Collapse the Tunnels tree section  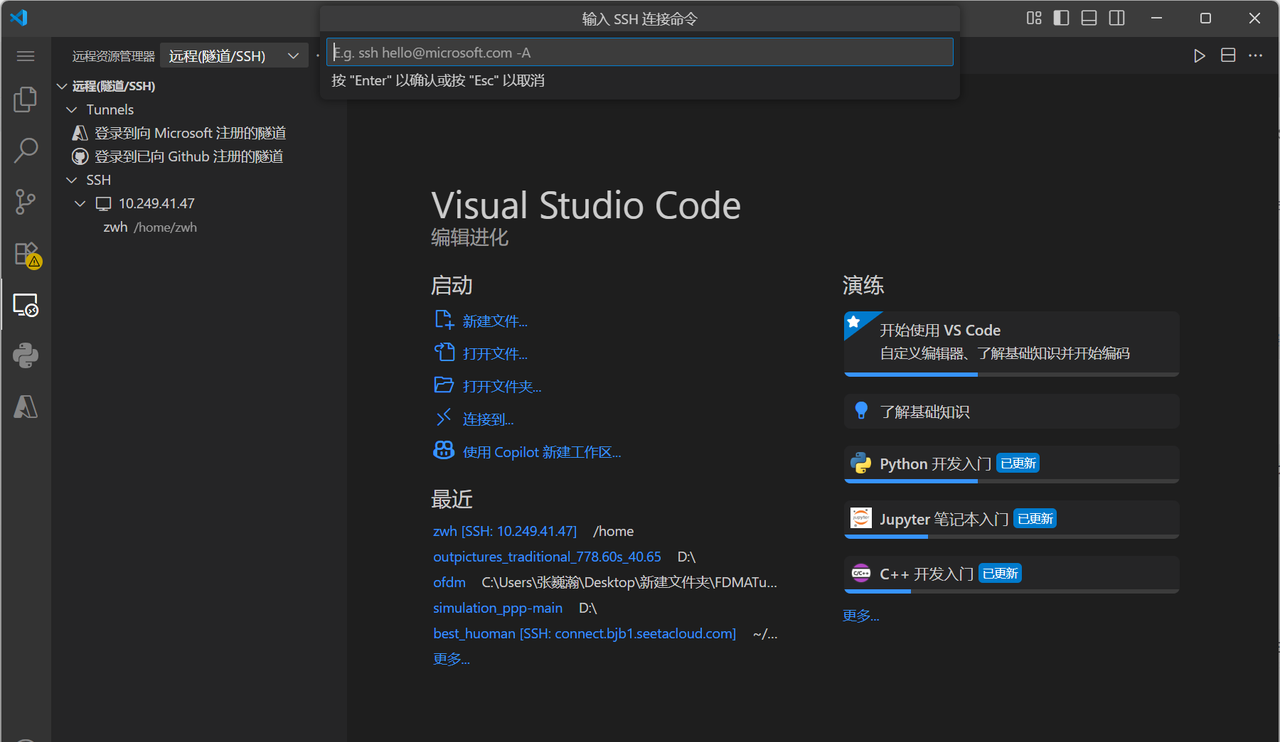tap(71, 110)
